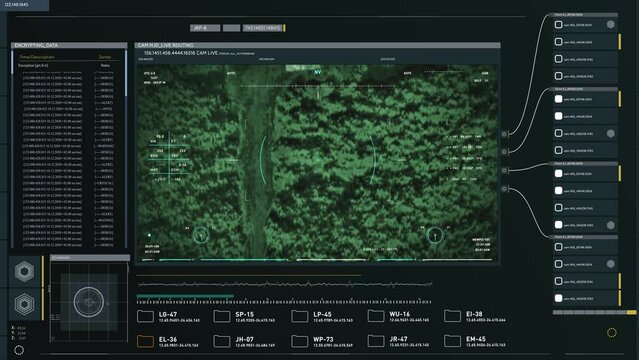Open the EM-45 folder icon

(x=452, y=341)
